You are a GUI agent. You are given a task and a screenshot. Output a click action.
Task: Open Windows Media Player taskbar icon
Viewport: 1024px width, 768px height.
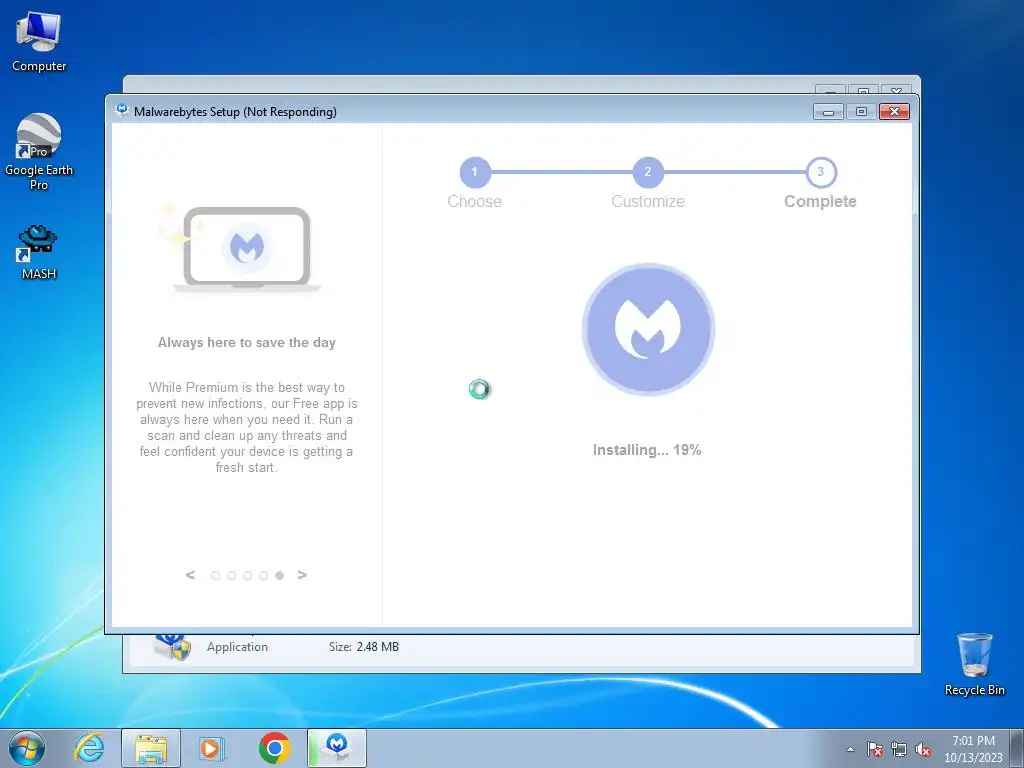(x=212, y=748)
